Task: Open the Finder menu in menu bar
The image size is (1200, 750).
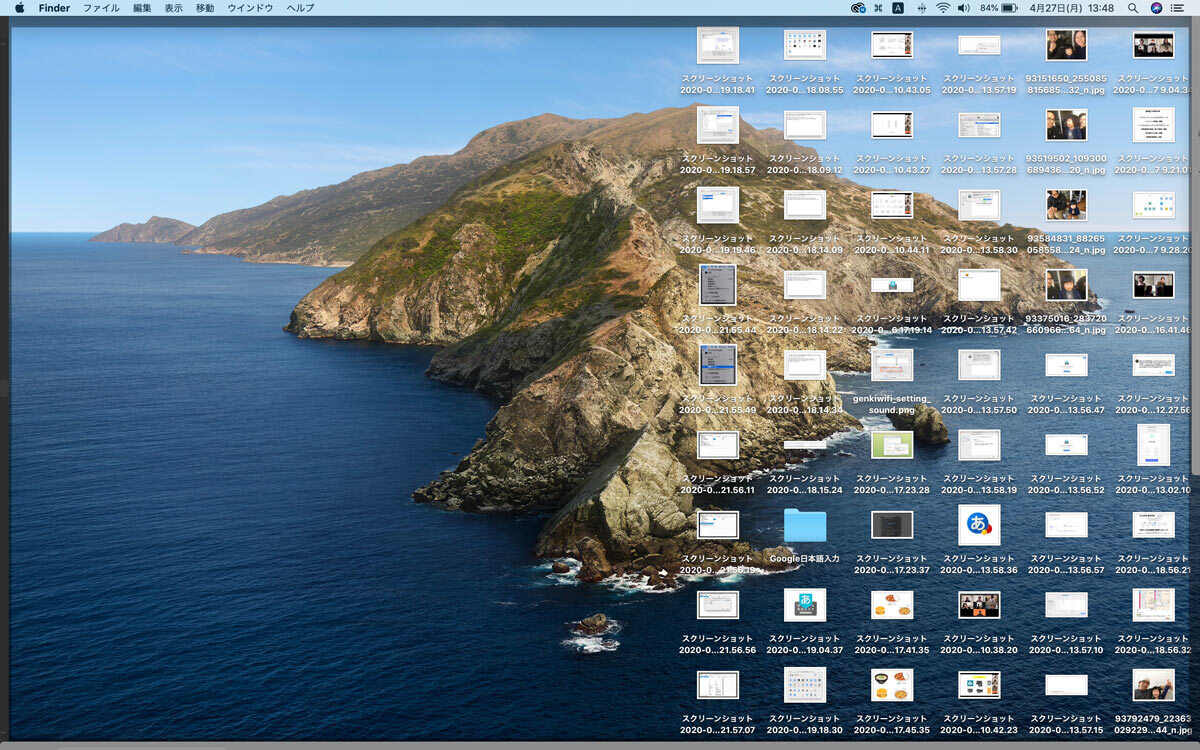Action: (x=54, y=8)
